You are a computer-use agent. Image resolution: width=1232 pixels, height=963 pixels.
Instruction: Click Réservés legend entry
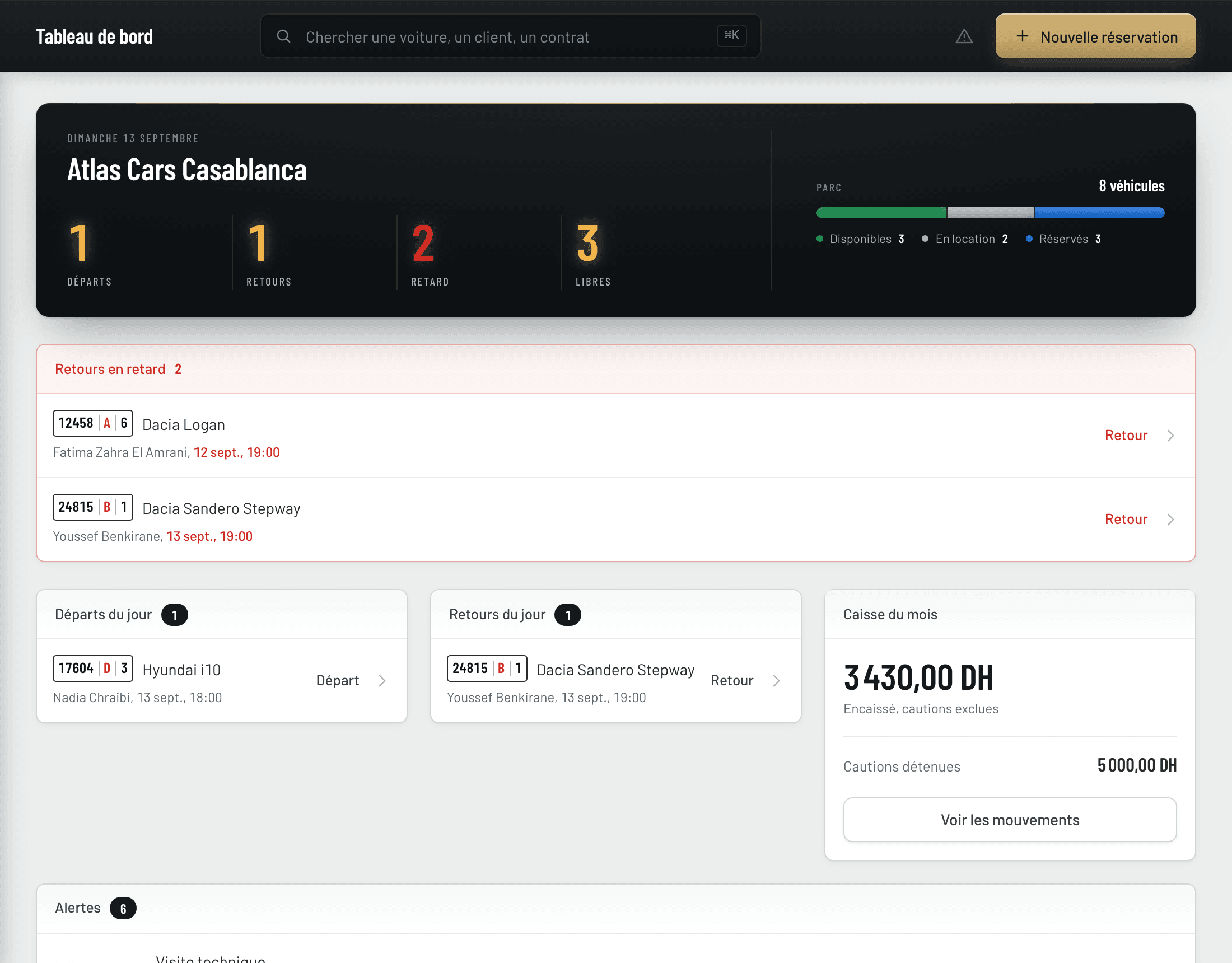pos(1063,239)
